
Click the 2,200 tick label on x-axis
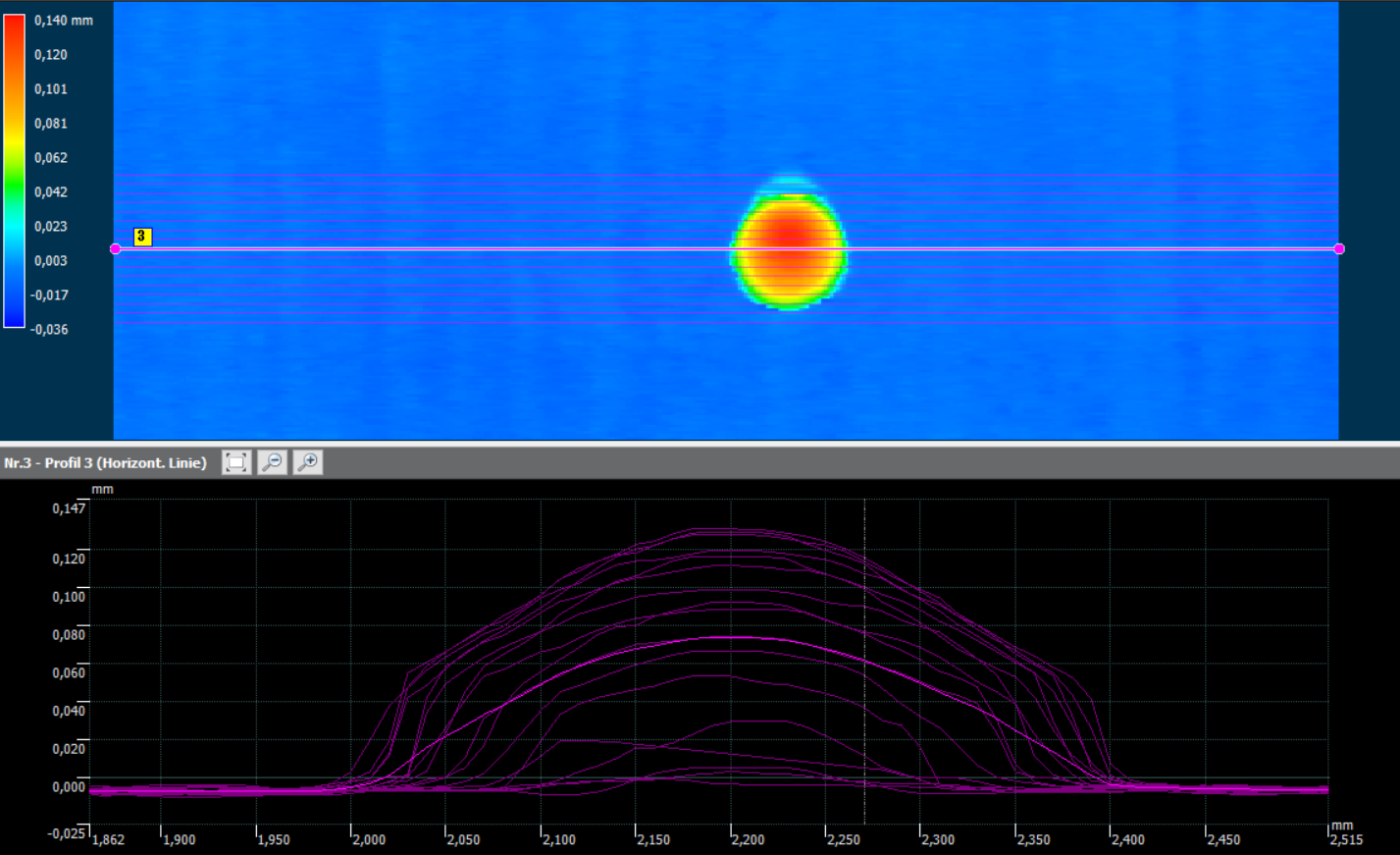[748, 840]
